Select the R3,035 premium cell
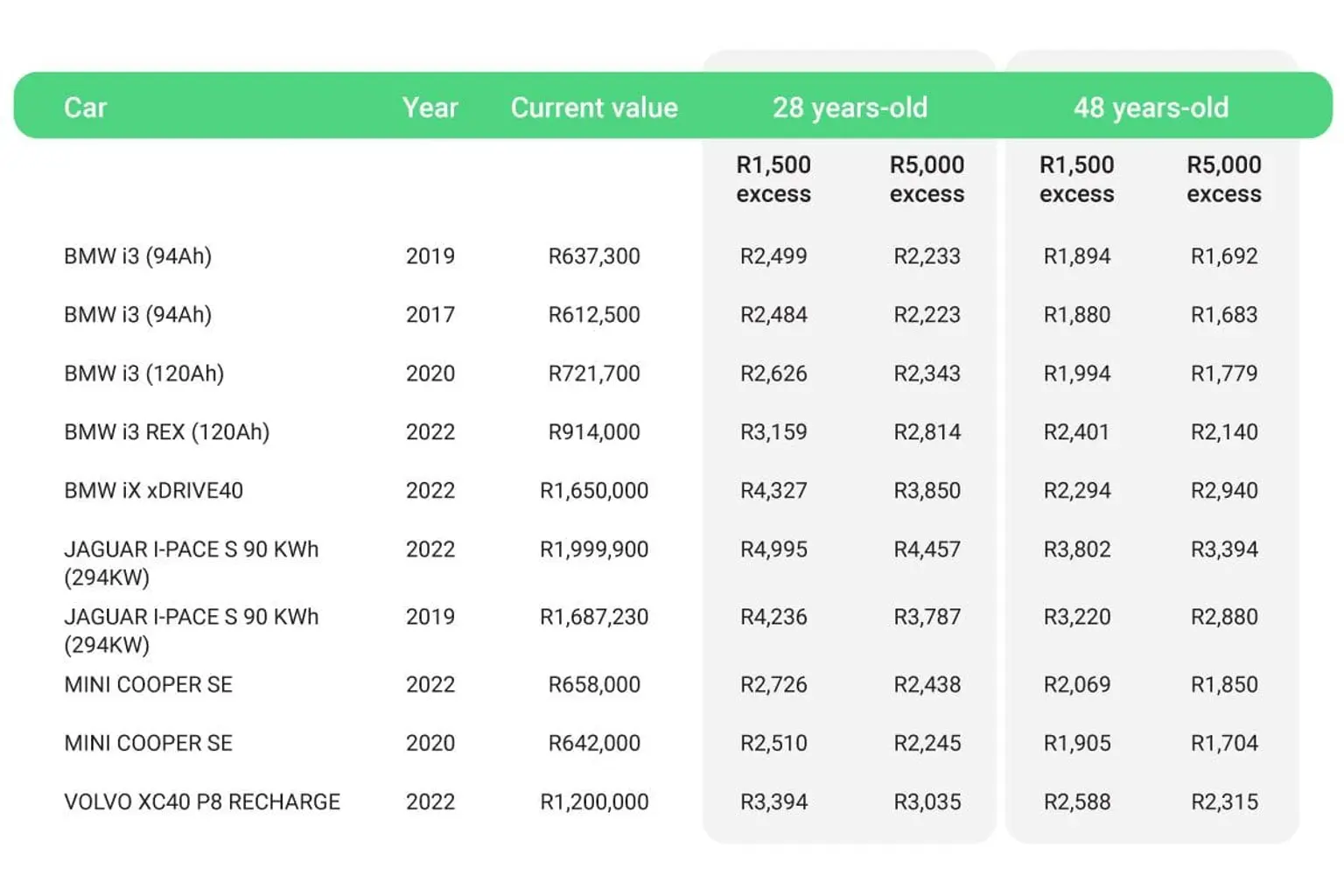Viewport: 1344px width, 896px height. 927,802
